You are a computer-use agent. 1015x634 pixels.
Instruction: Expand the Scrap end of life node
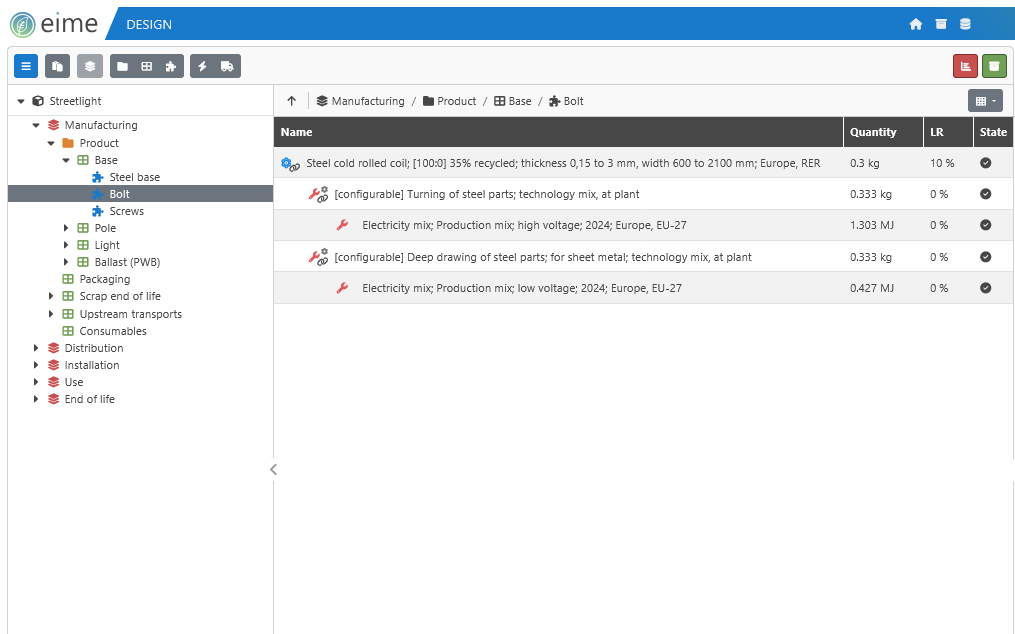click(x=50, y=296)
